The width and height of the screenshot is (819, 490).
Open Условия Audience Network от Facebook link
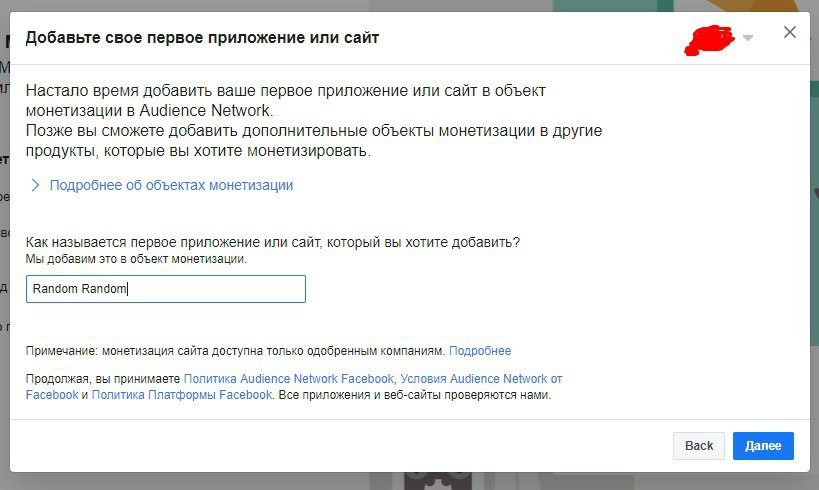(481, 379)
